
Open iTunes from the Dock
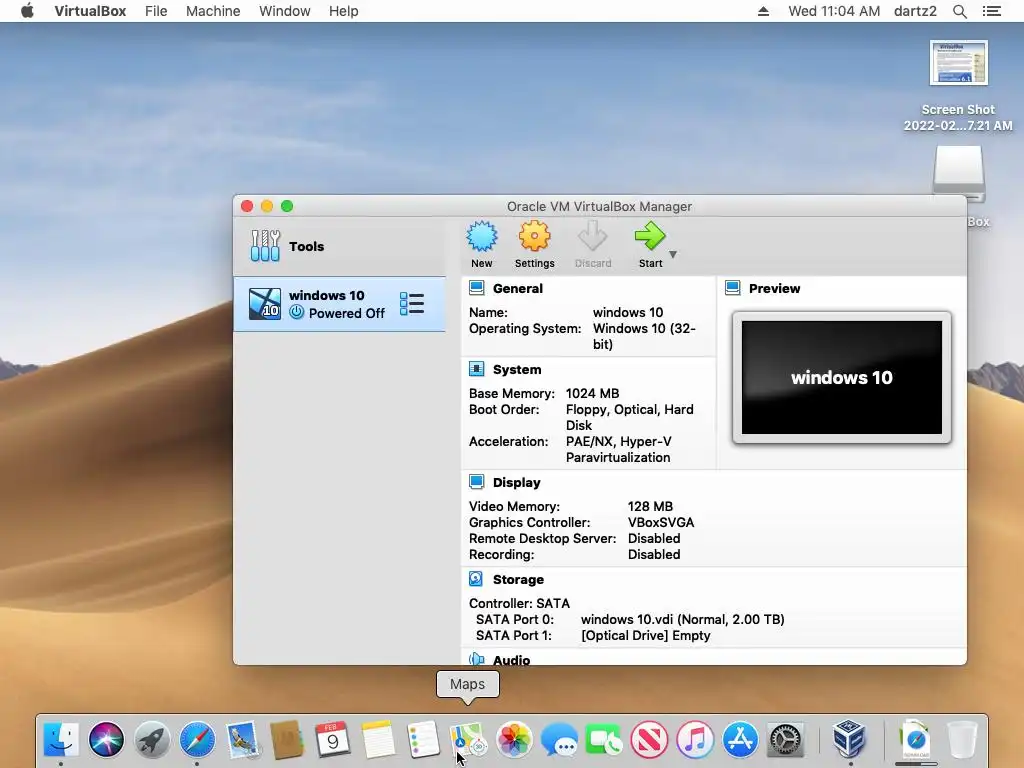695,739
